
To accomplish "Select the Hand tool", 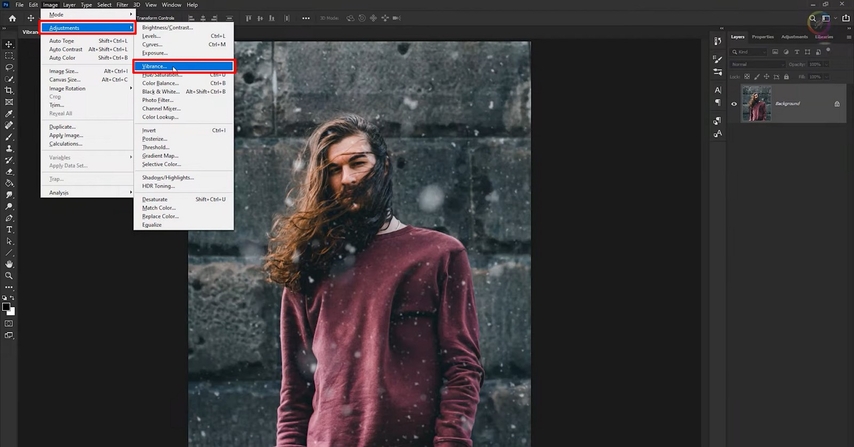I will click(x=9, y=263).
